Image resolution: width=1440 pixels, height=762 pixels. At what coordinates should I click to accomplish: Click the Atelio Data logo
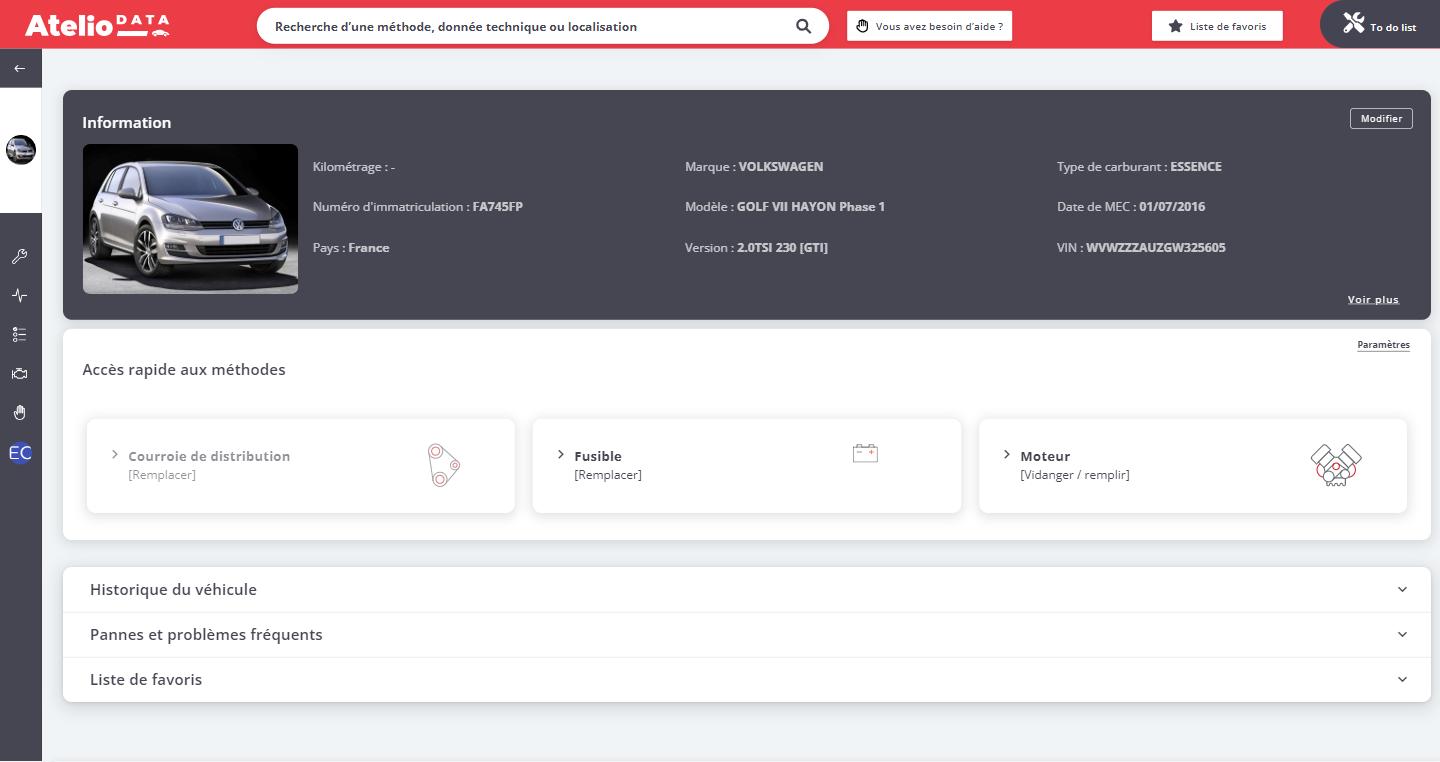point(97,25)
